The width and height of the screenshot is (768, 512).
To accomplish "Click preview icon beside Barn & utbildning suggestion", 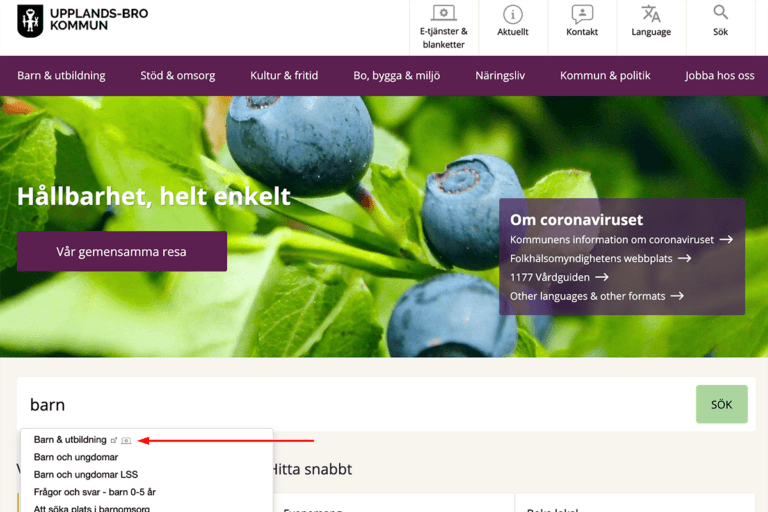I will click(126, 440).
